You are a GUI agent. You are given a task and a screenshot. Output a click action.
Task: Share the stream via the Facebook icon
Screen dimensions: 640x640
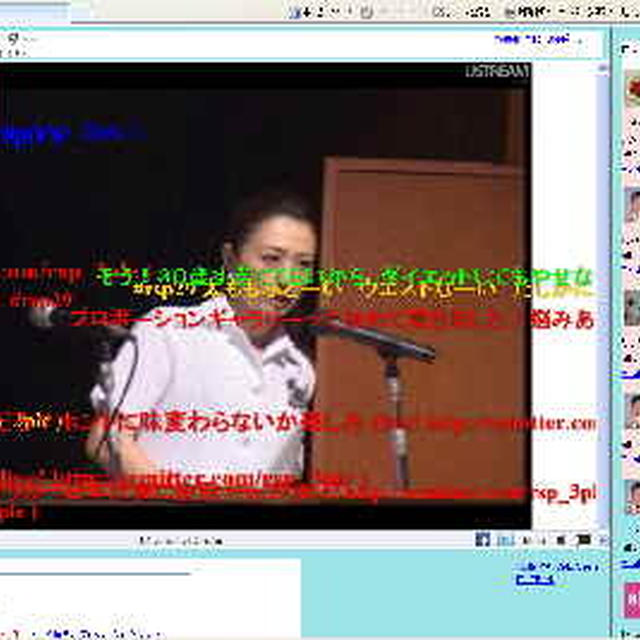pyautogui.click(x=482, y=540)
